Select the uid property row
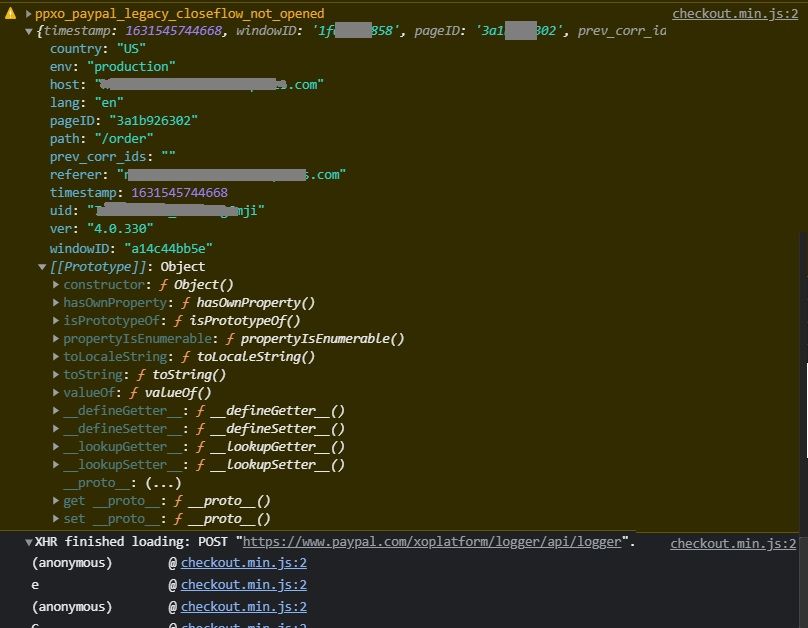Screen dimensions: 808x628 pos(157,211)
